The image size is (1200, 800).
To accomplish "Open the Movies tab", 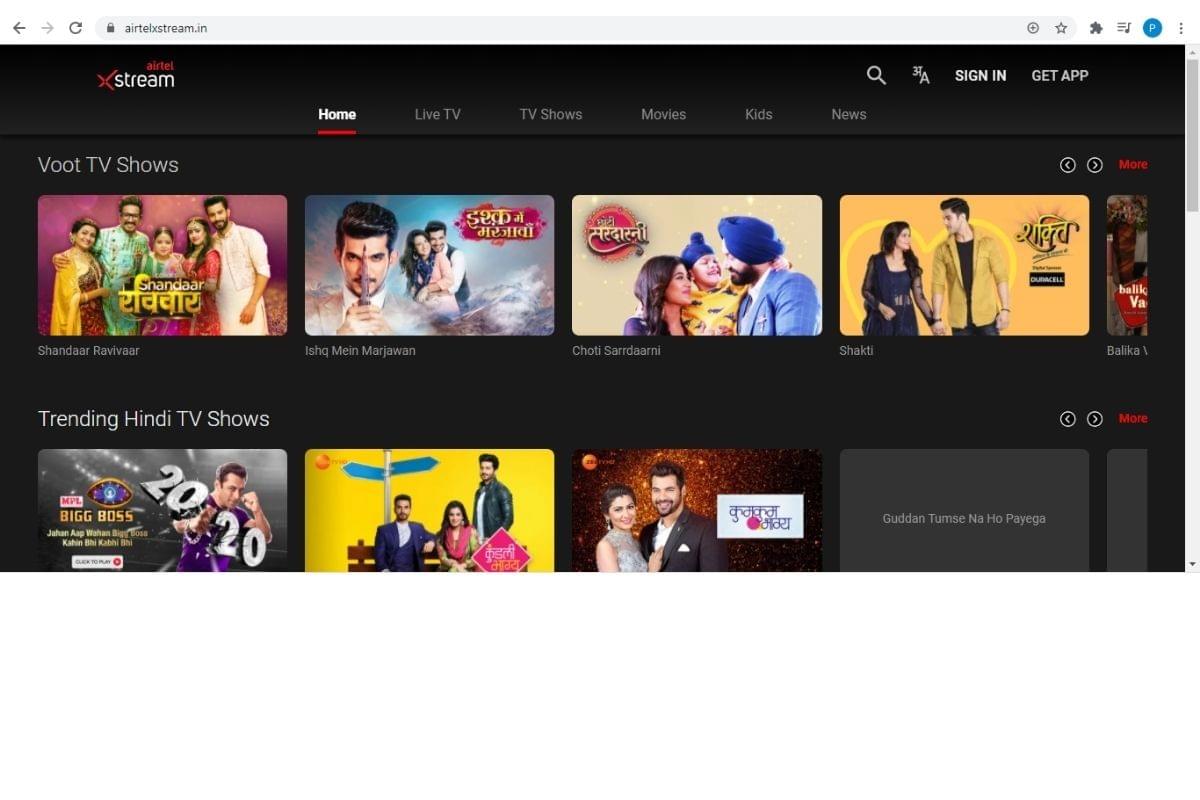I will click(664, 114).
